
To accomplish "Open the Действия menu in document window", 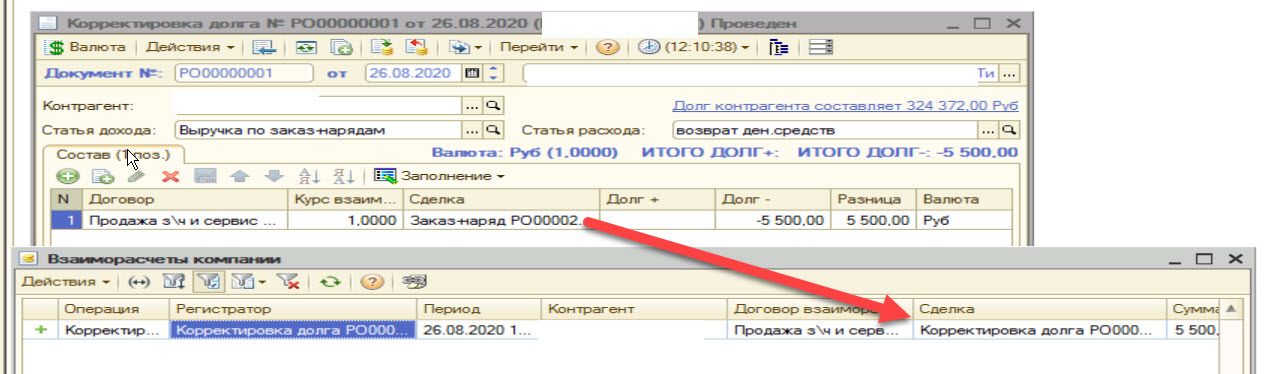I will pos(189,46).
